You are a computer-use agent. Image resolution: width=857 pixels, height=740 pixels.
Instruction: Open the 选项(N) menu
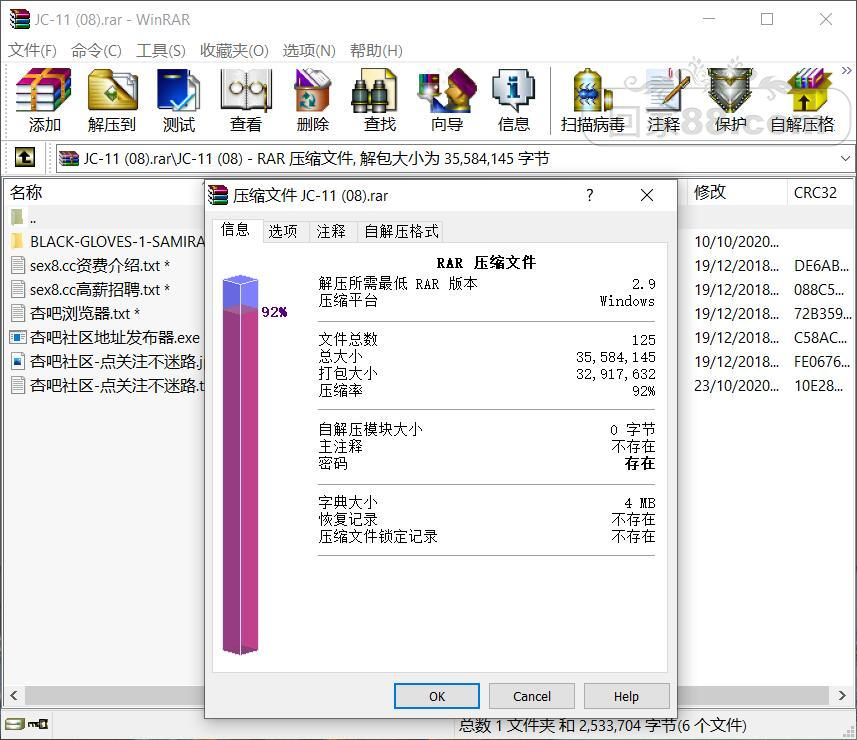click(x=309, y=51)
